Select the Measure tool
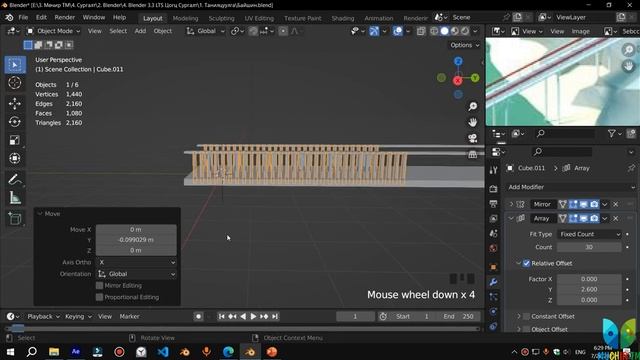Viewport: 640px width, 360px height. (15, 198)
